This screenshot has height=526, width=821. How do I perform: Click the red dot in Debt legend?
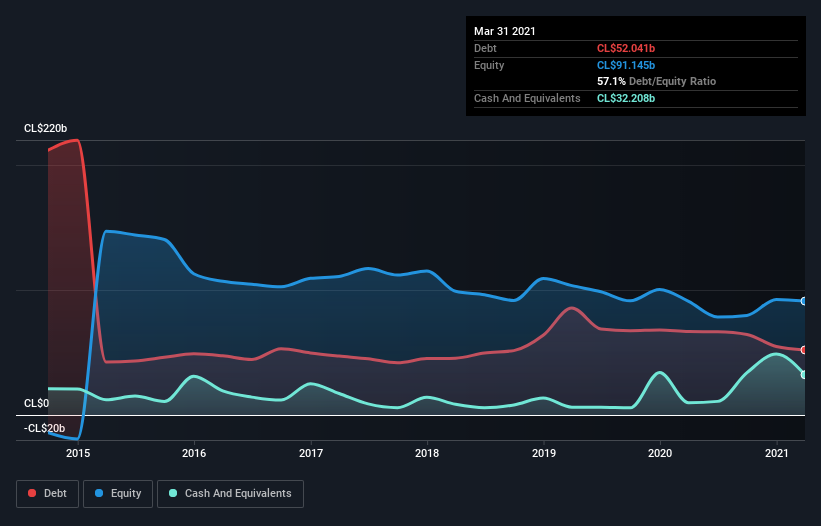(32, 493)
